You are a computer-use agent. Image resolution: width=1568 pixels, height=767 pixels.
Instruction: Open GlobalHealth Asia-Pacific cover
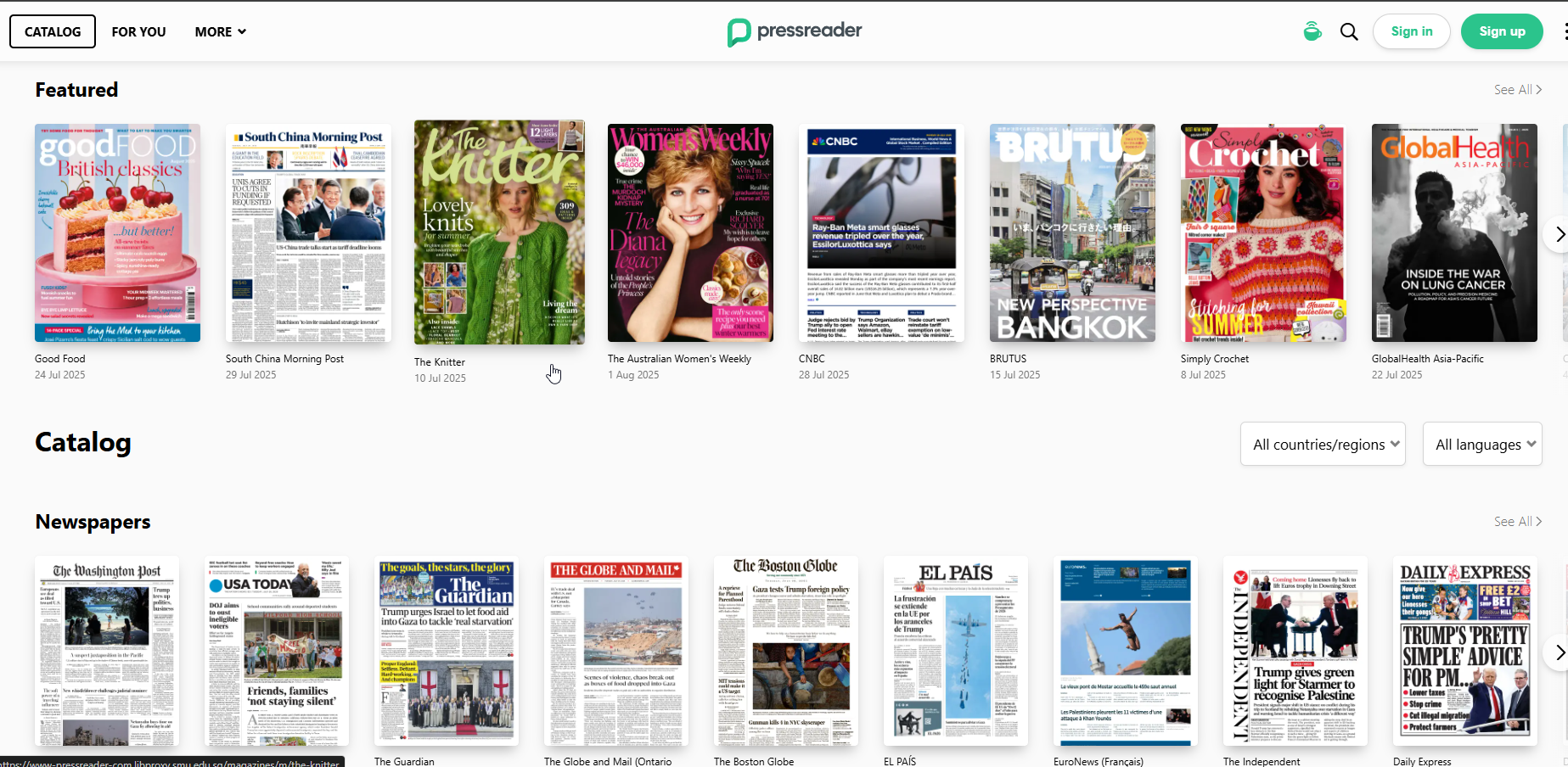coord(1454,233)
